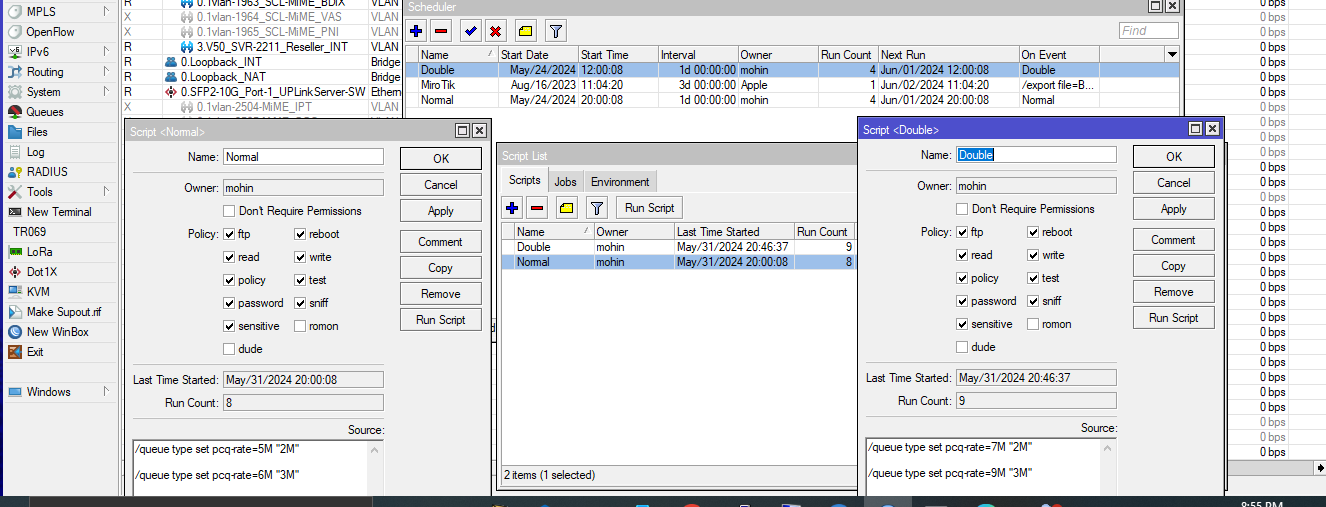The width and height of the screenshot is (1326, 507).
Task: Launch New WinBox from sidebar
Action: pyautogui.click(x=58, y=332)
